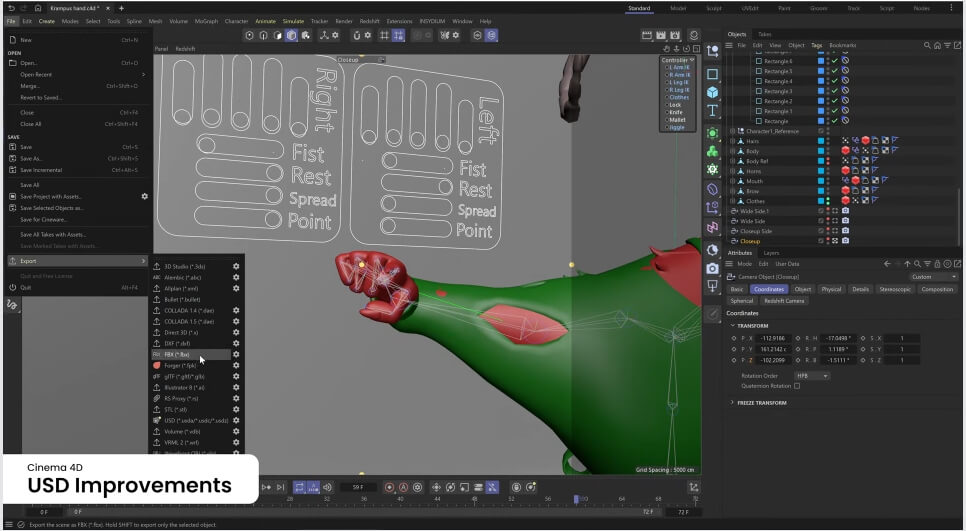The width and height of the screenshot is (966, 531).
Task: Expand the Body object hierarchy
Action: point(733,152)
